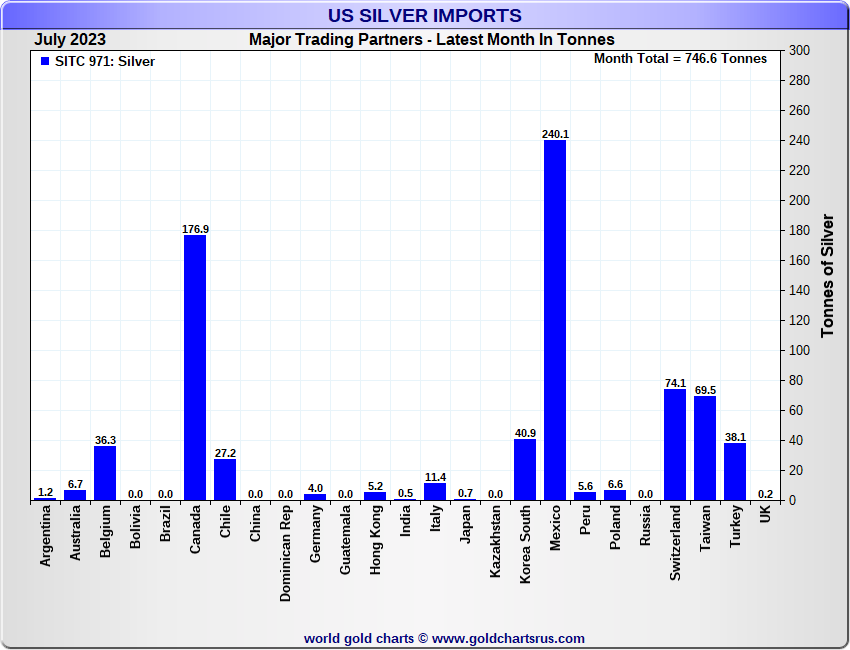Click the Dominican Rep x-axis label
The image size is (850, 650).
[x=286, y=553]
